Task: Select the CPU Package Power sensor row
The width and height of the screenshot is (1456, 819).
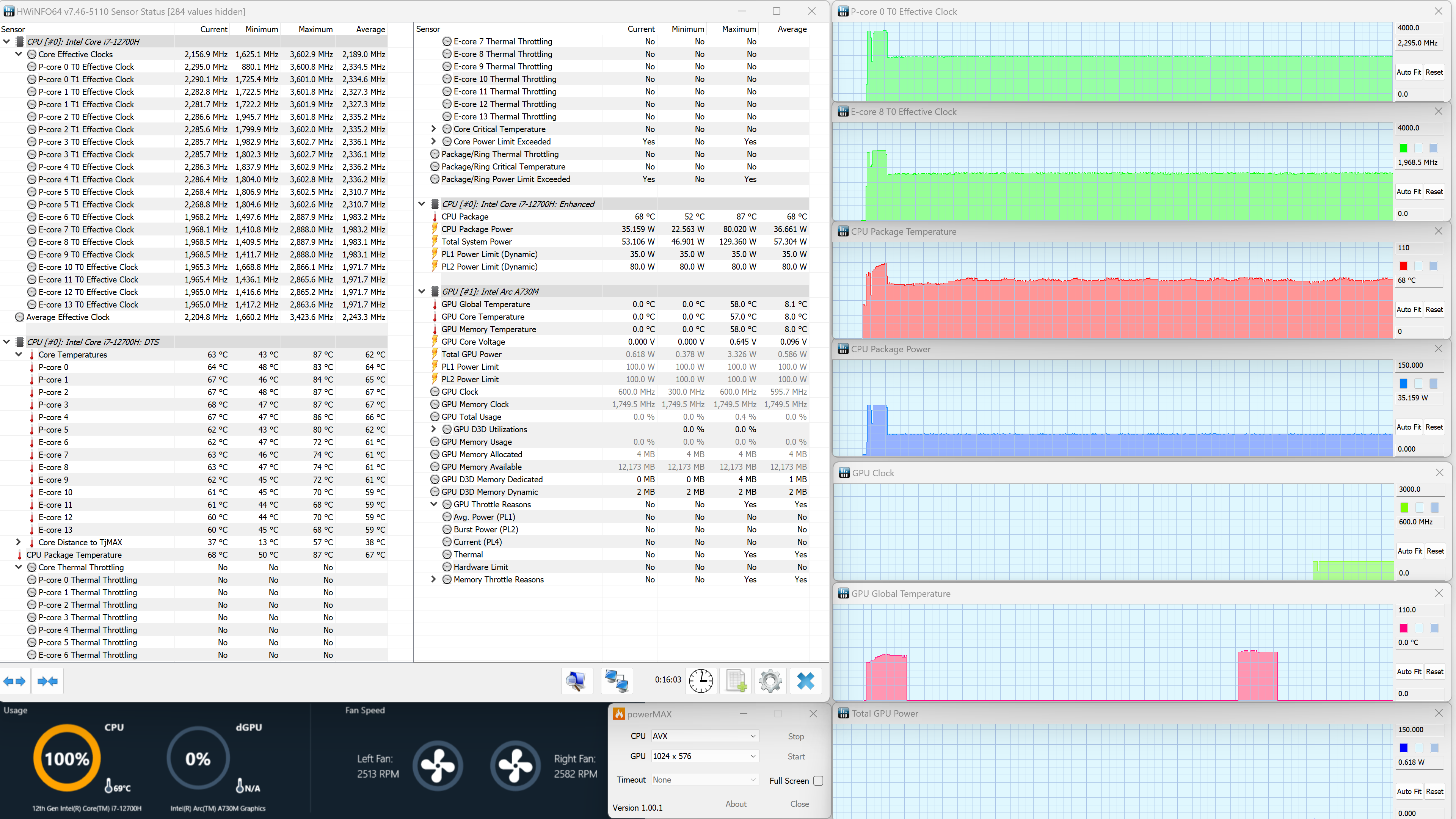Action: pos(477,229)
